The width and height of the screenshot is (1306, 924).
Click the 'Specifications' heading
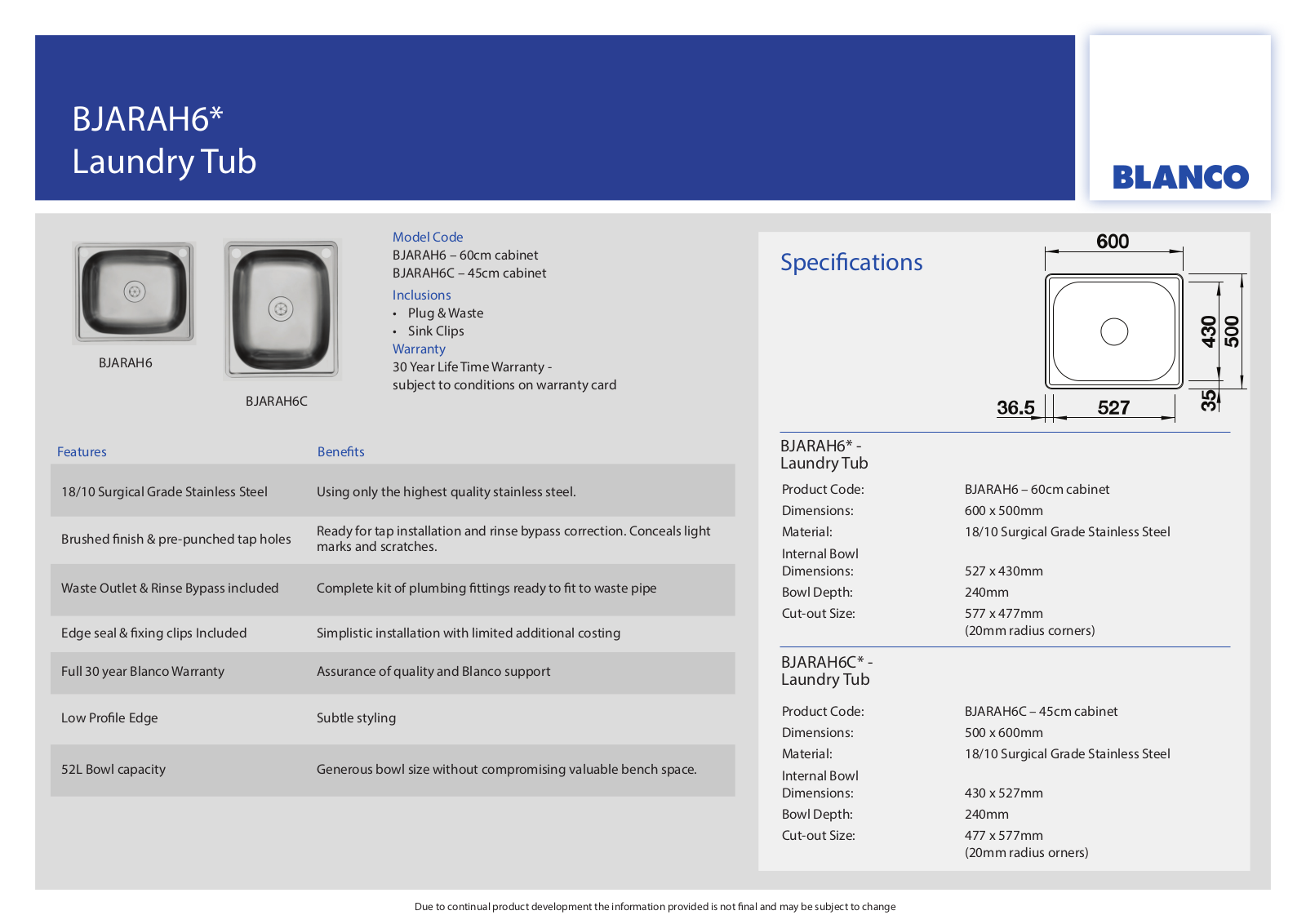[x=851, y=262]
